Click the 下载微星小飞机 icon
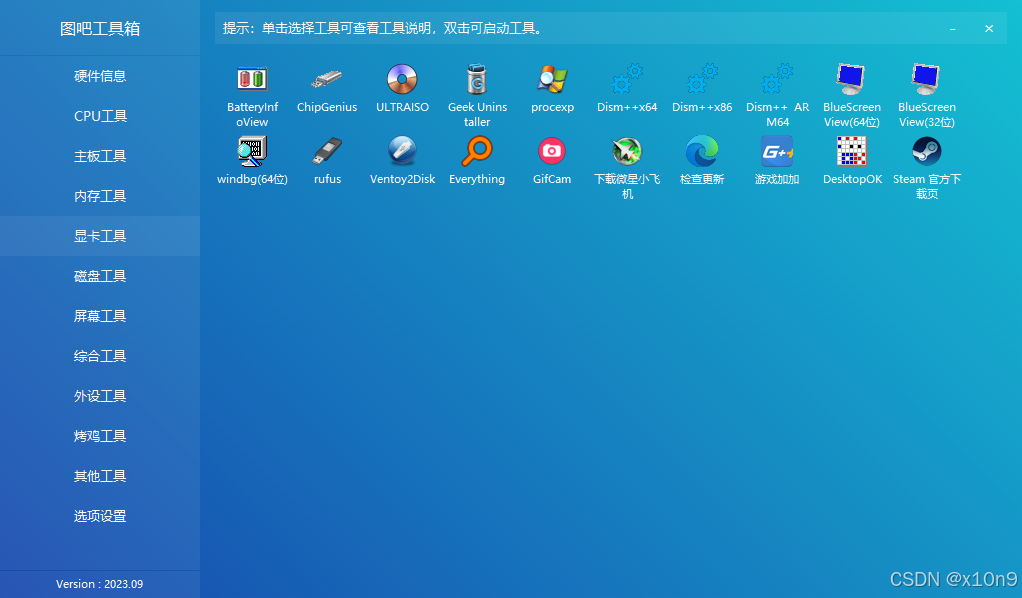 pos(627,151)
